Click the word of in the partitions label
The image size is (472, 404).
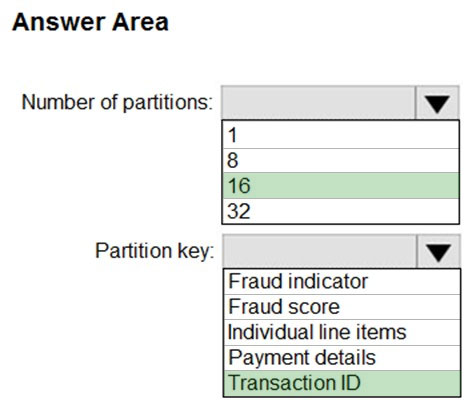[x=108, y=102]
